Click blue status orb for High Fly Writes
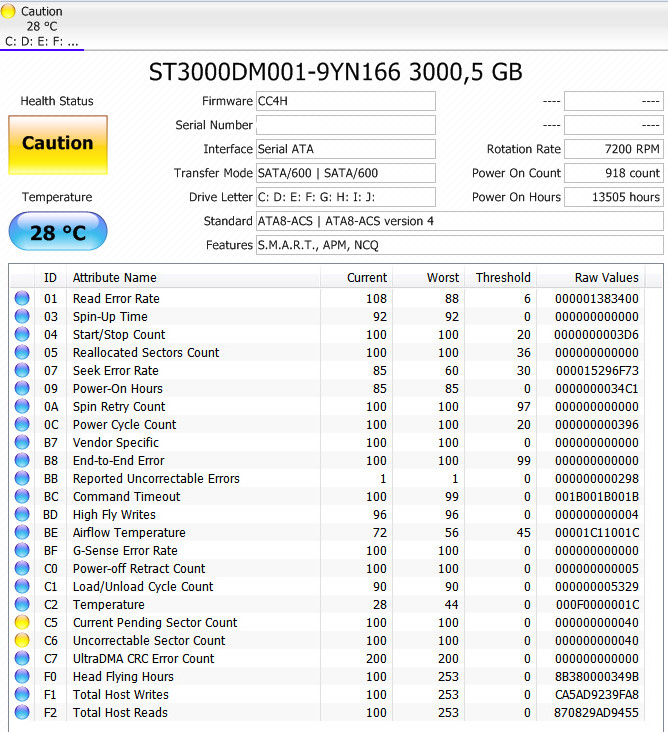Viewport: 668px width, 732px height. [x=22, y=514]
